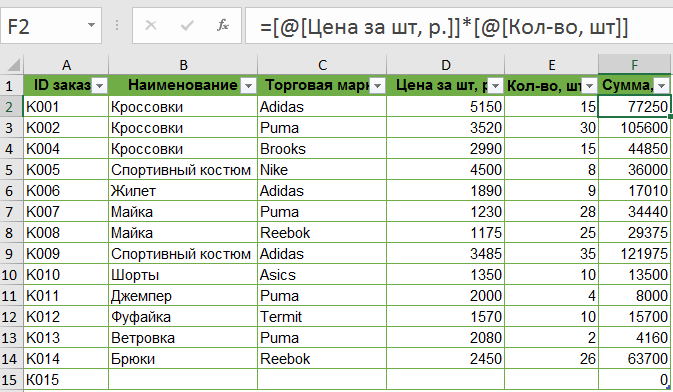Open the Цена за шт filter dropdown
The width and height of the screenshot is (673, 392).
(495, 86)
